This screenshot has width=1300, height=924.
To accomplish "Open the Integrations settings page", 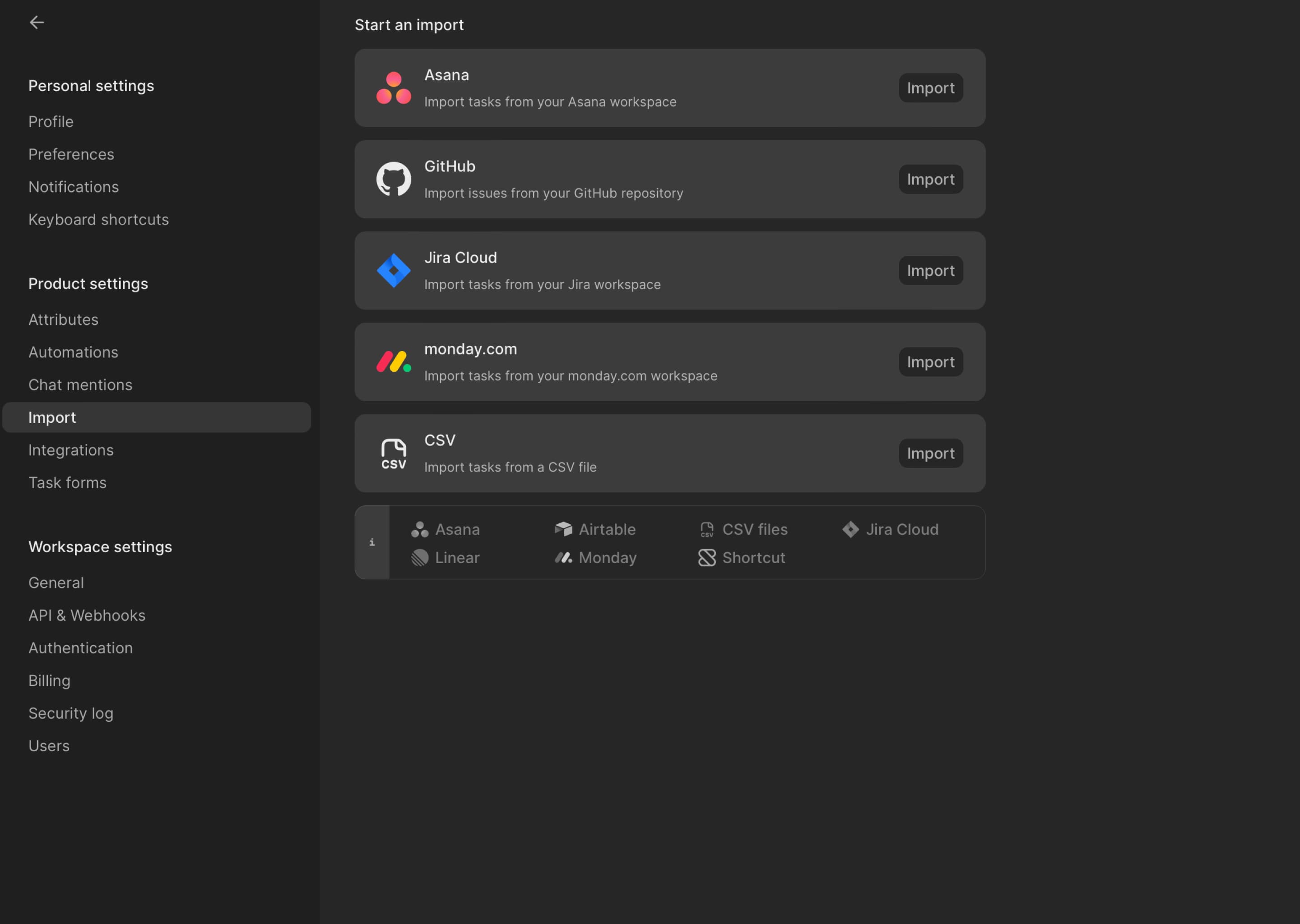I will (x=71, y=449).
